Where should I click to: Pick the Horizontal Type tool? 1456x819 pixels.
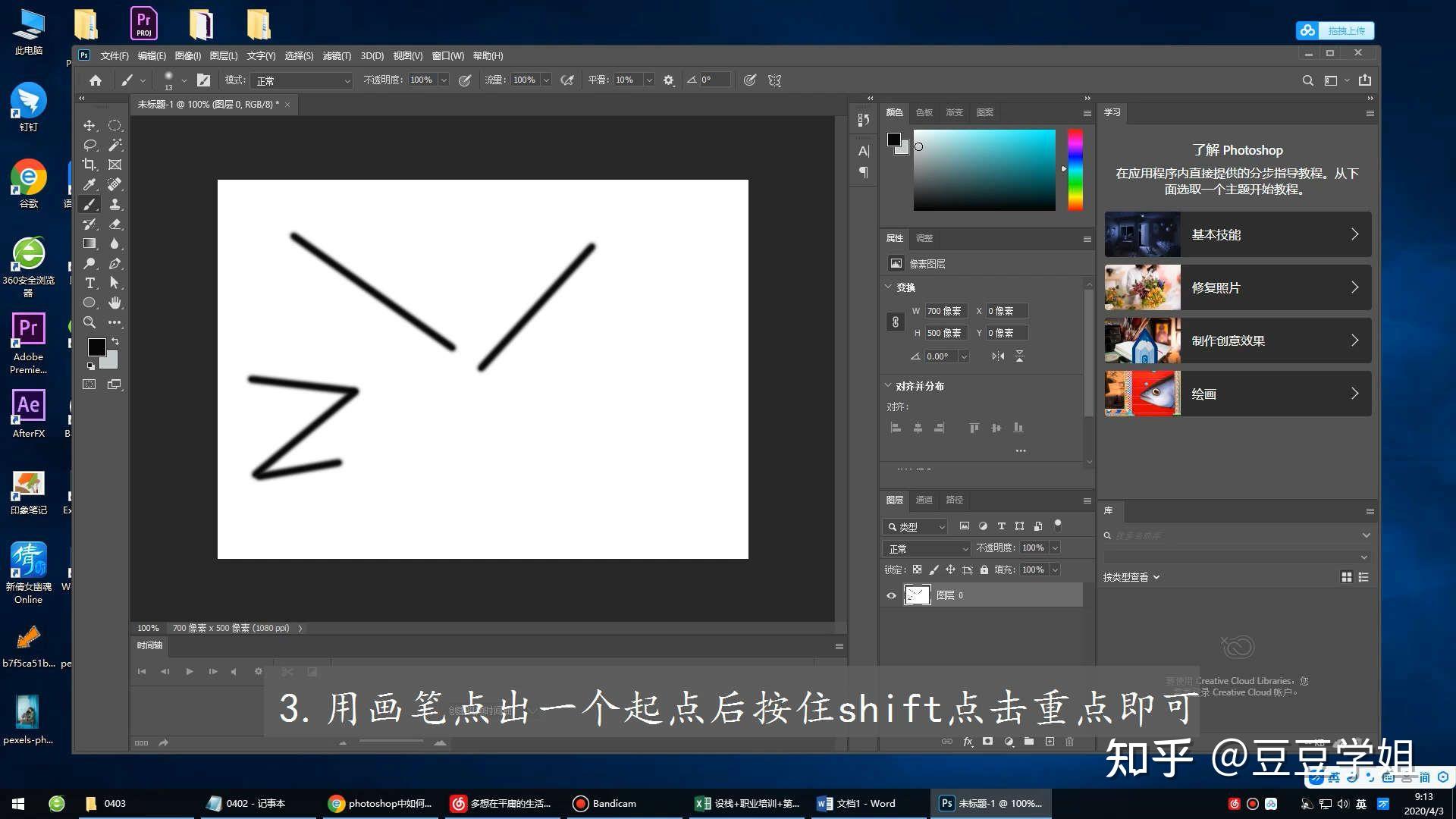click(89, 283)
